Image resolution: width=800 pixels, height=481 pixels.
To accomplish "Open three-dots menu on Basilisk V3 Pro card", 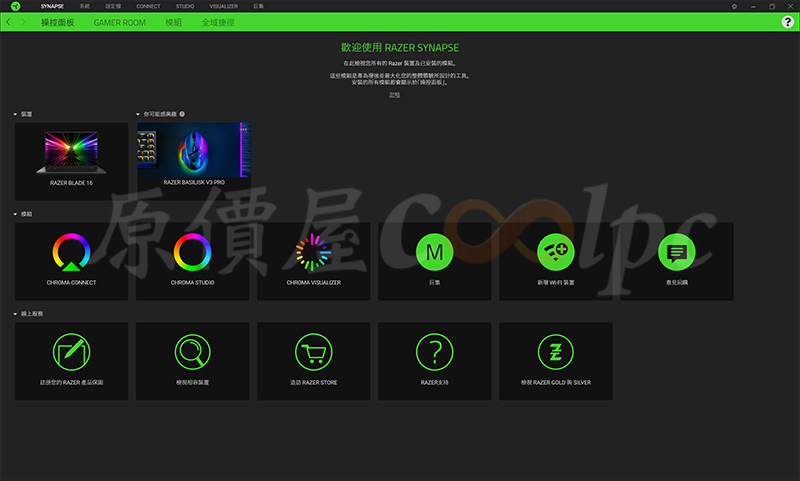I will coord(243,129).
